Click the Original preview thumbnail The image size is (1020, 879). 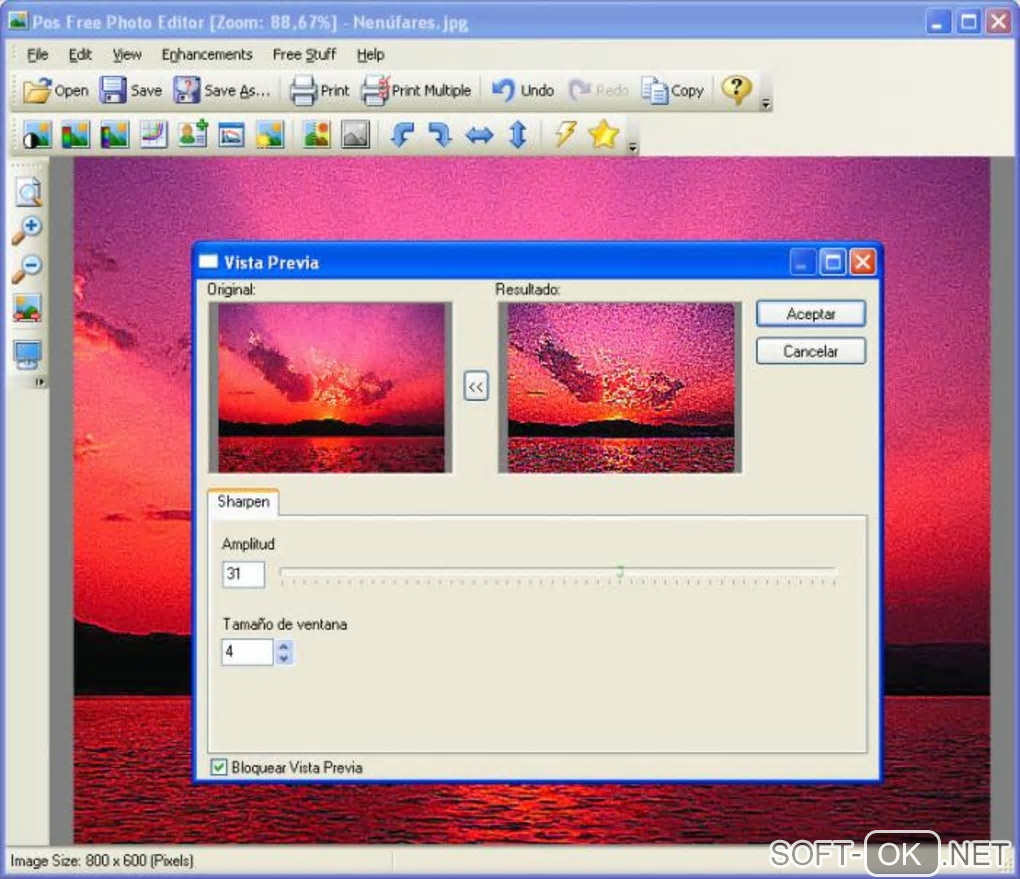pos(330,387)
